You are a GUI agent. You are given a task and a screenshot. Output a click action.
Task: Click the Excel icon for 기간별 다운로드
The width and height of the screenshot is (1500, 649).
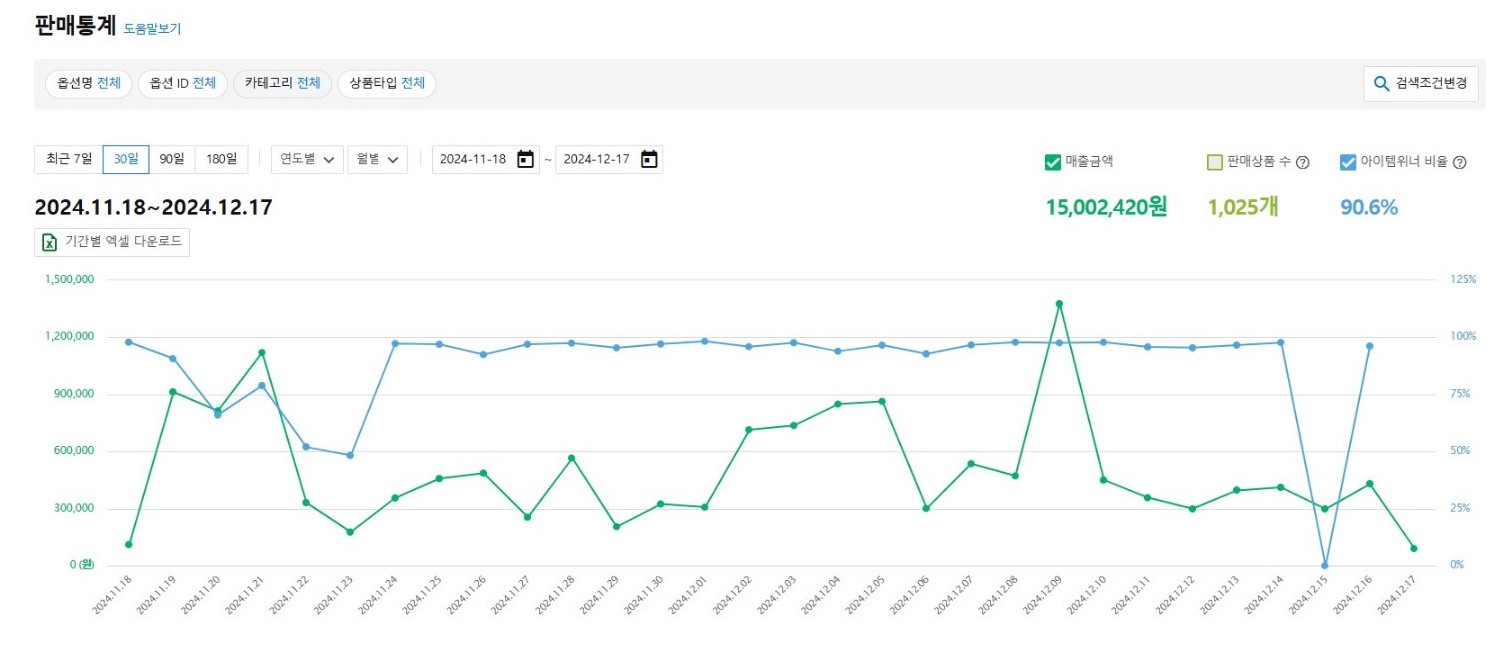[49, 242]
